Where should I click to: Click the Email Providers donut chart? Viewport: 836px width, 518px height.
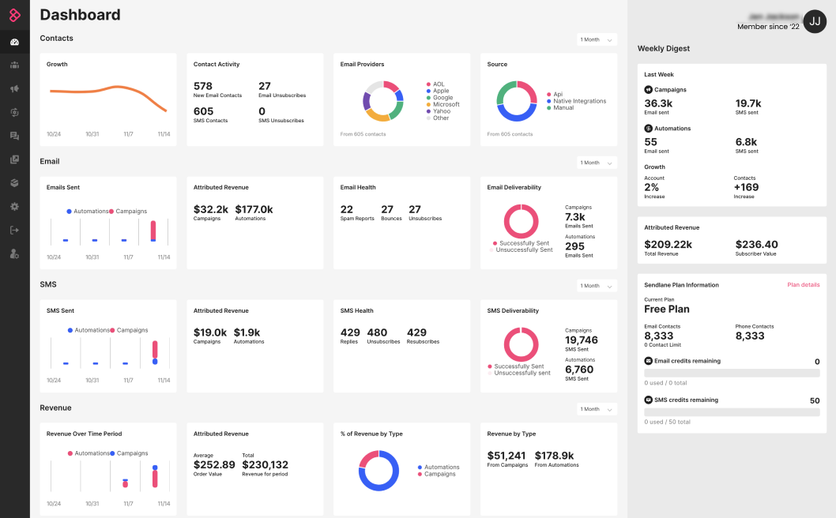tap(383, 101)
